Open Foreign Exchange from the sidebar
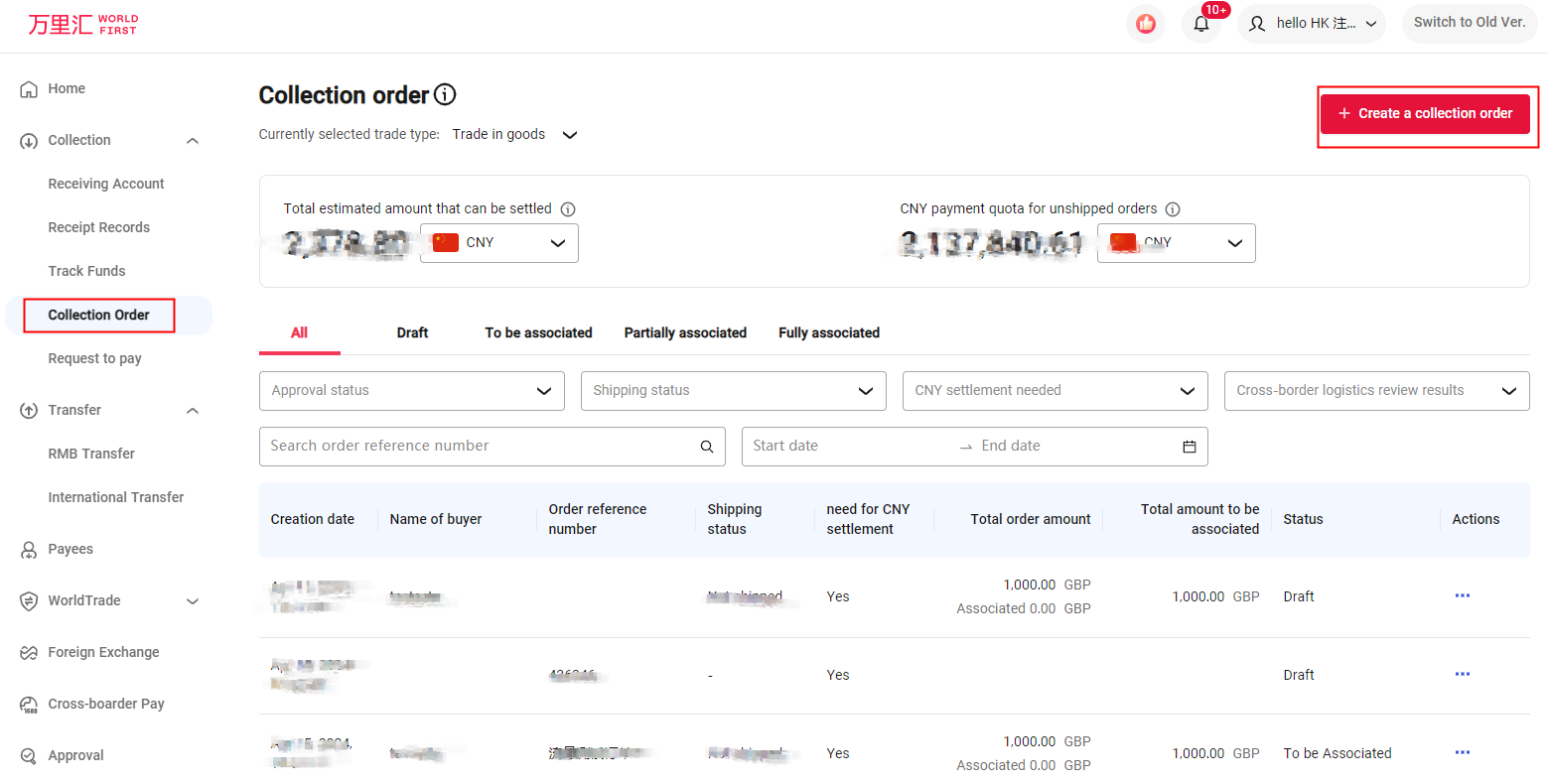Viewport: 1548px width, 784px height. [103, 652]
